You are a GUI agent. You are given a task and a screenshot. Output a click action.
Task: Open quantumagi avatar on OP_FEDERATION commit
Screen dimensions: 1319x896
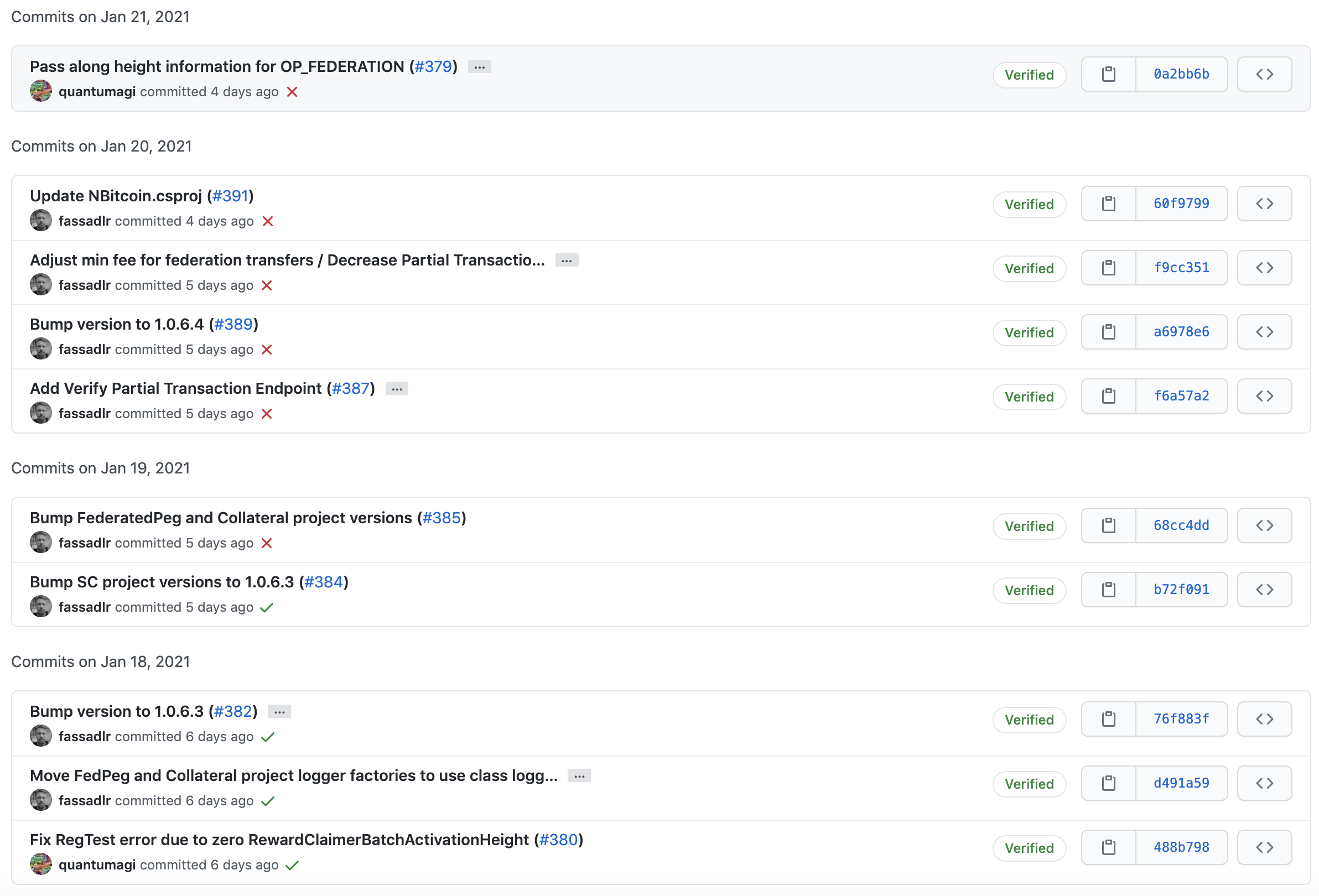[x=41, y=91]
